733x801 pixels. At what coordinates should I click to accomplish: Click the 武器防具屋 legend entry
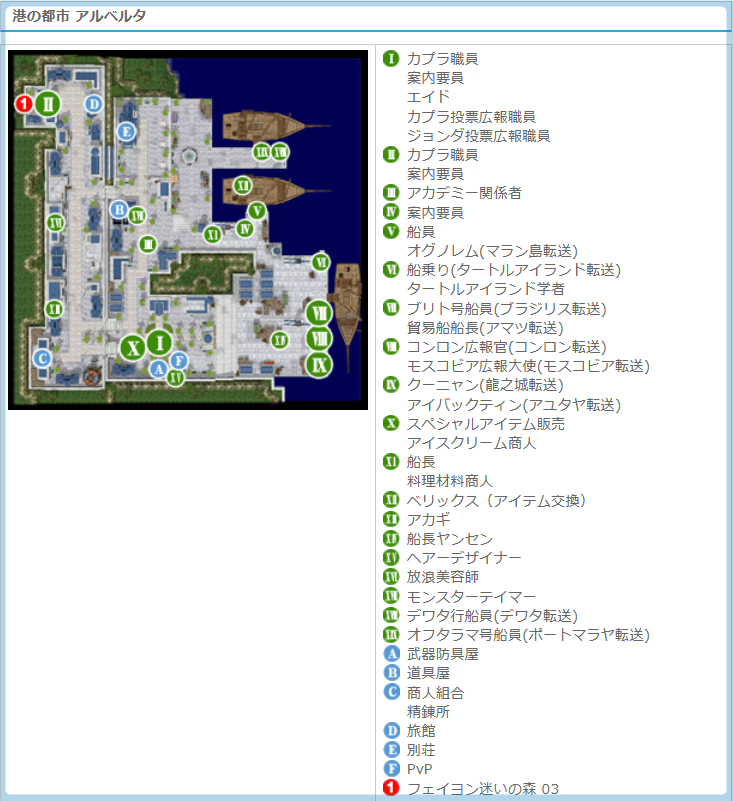442,654
